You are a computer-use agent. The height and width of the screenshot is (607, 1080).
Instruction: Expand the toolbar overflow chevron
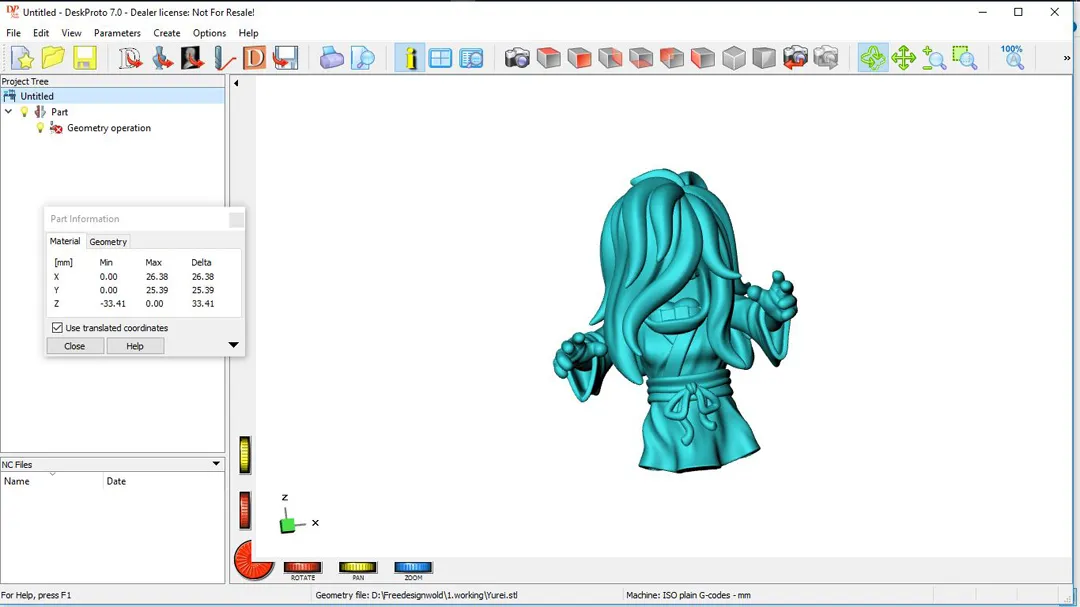coord(1067,59)
